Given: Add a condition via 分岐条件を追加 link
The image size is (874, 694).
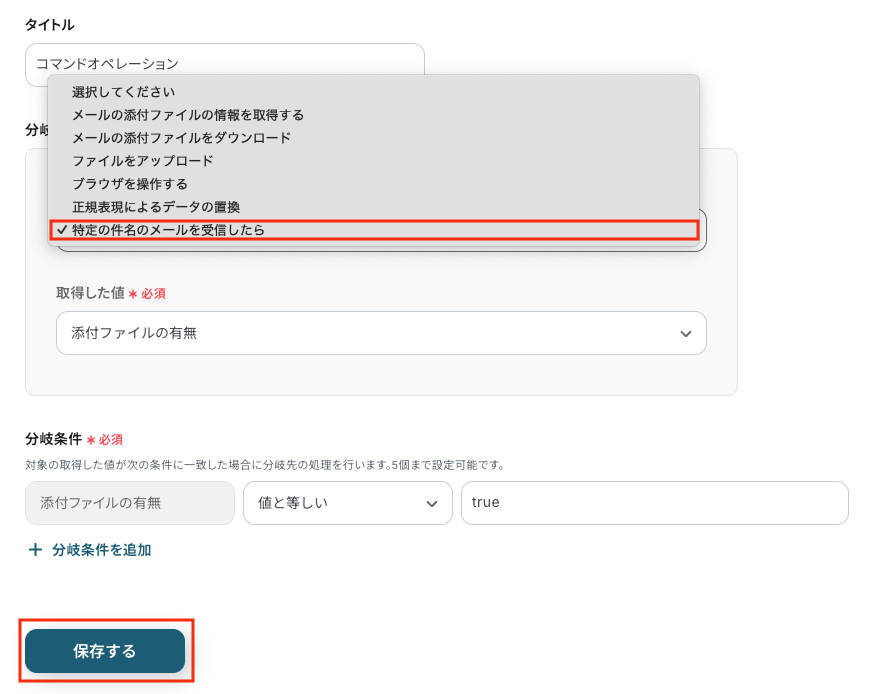Looking at the screenshot, I should 101,550.
